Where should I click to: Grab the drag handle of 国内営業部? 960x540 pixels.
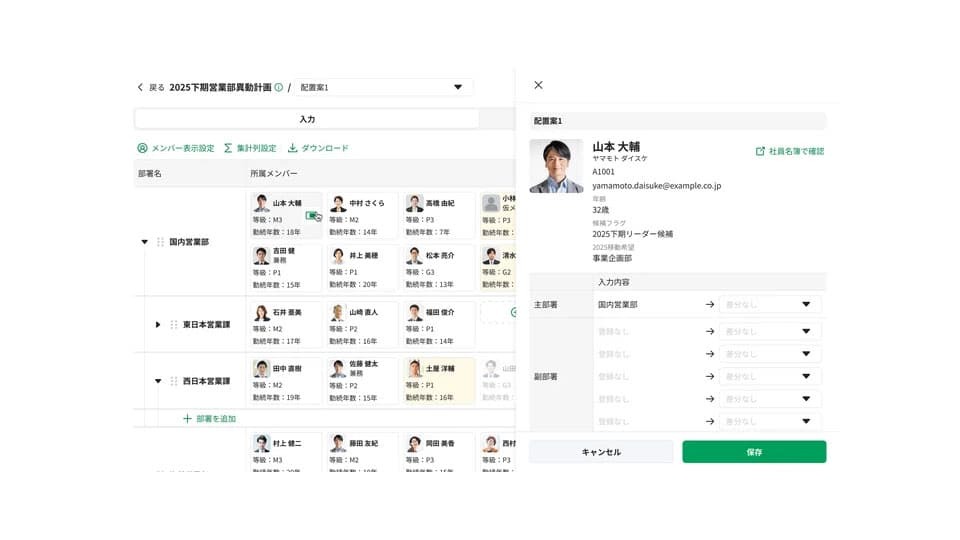tap(160, 242)
